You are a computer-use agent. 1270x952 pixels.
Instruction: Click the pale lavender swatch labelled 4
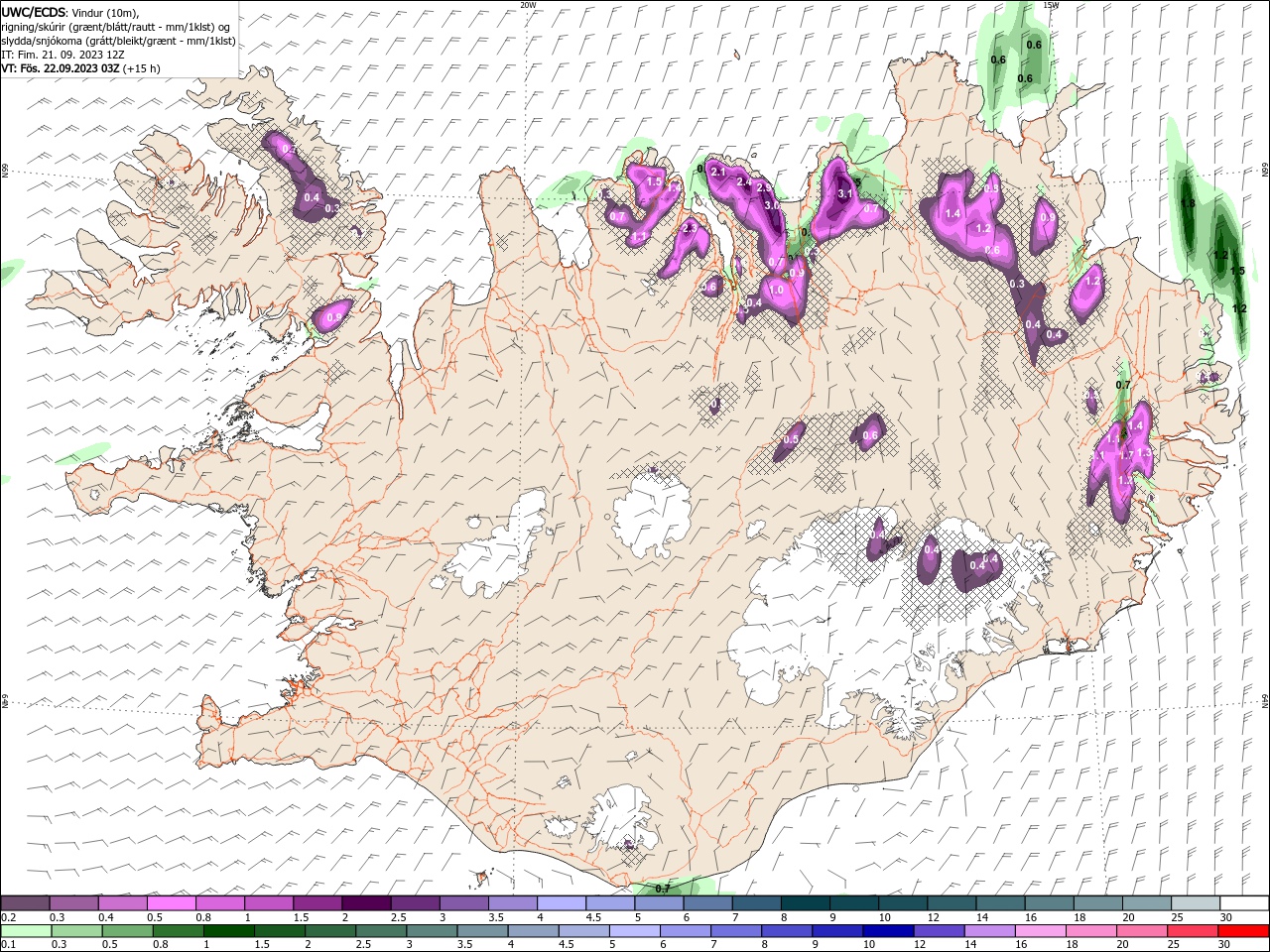560,903
